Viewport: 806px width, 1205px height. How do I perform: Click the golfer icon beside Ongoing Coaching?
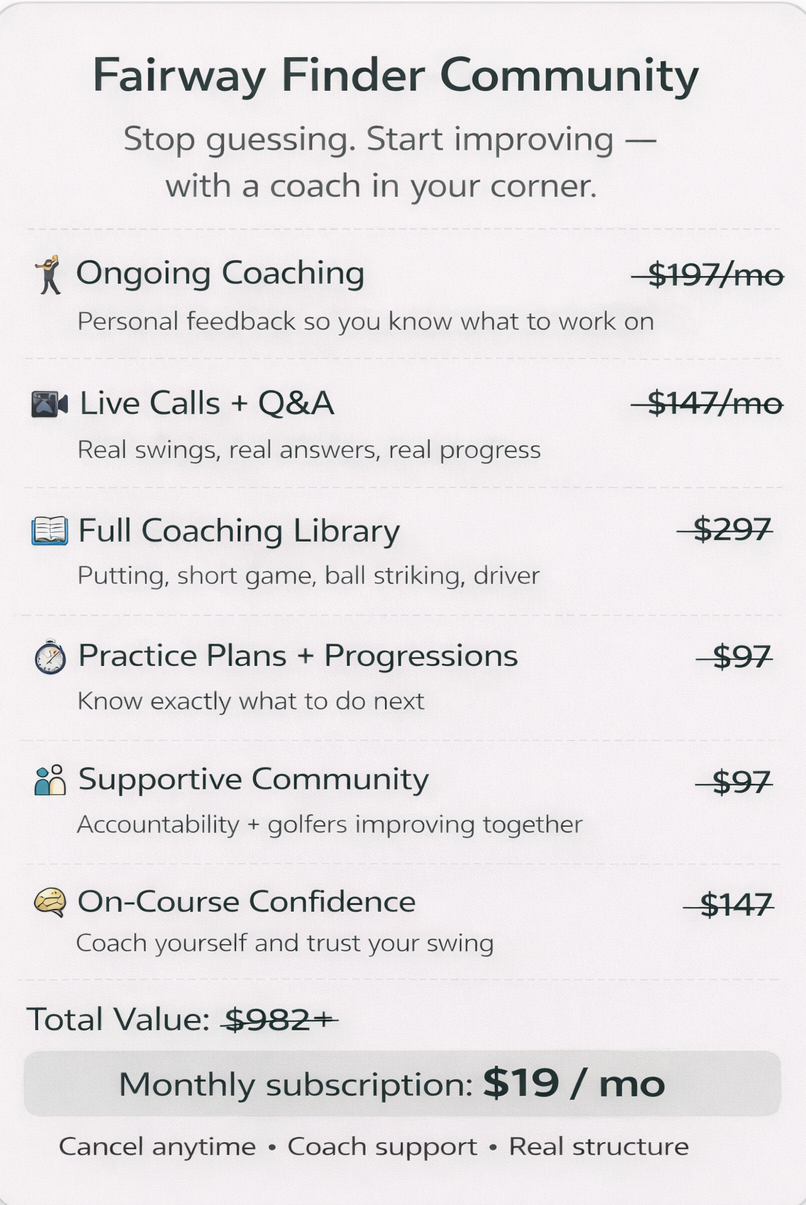coord(47,274)
